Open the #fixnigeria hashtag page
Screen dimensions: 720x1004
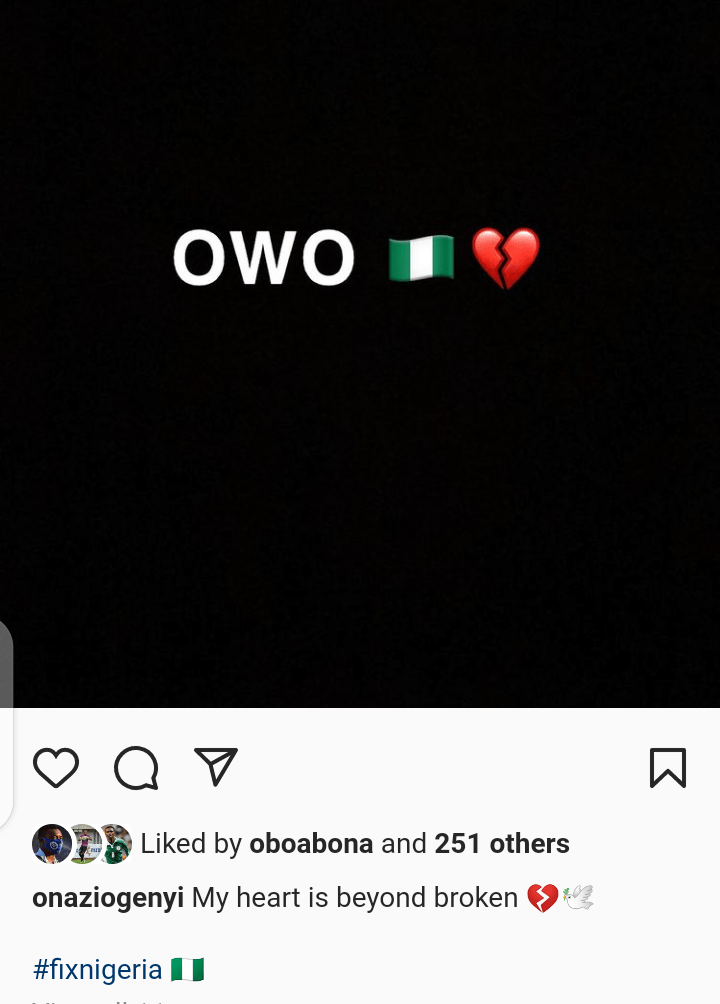[97, 969]
